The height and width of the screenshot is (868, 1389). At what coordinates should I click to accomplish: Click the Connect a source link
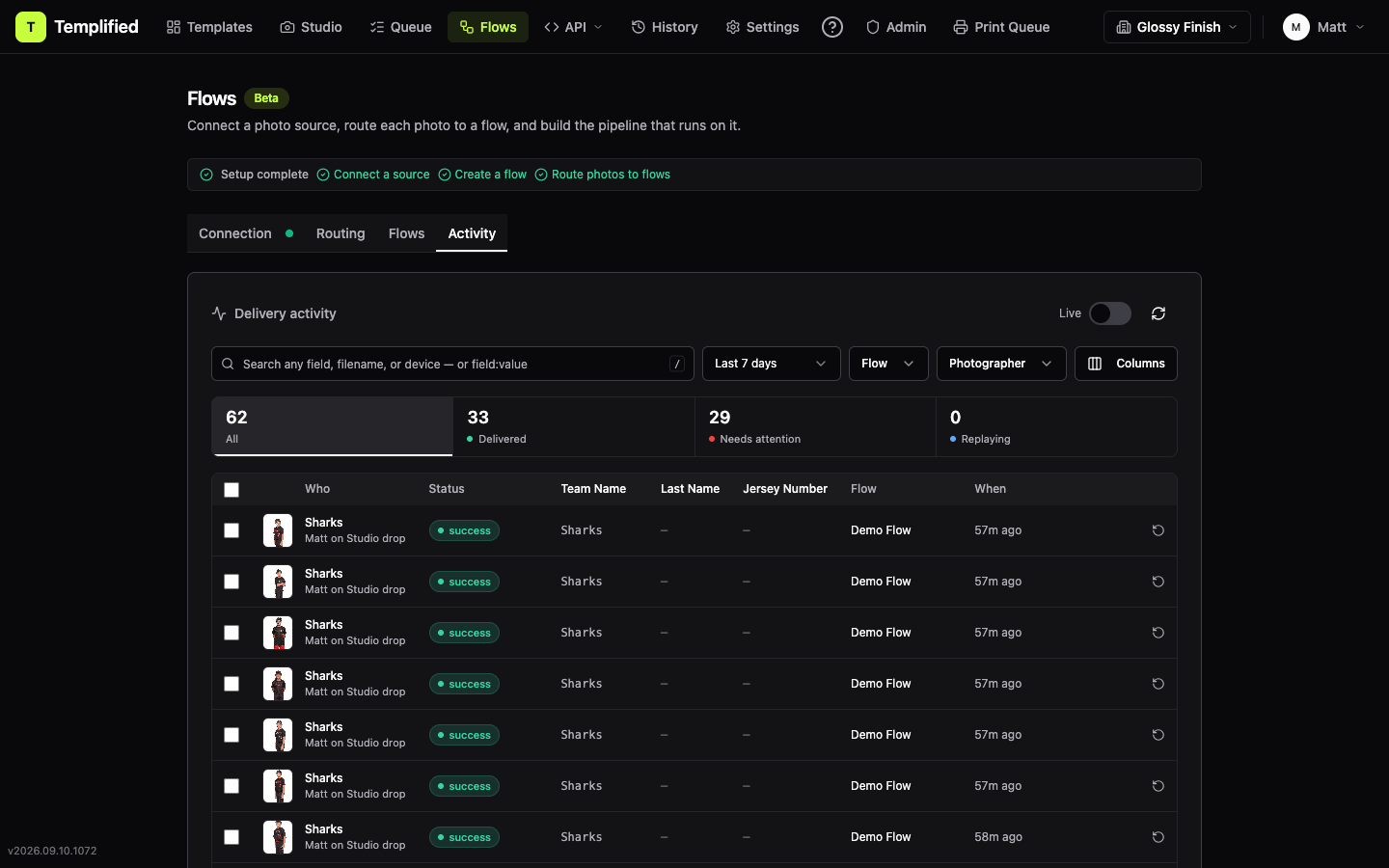coord(373,175)
